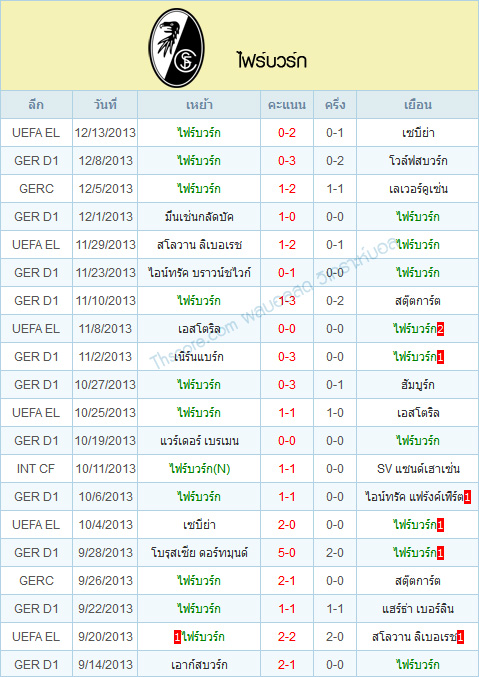This screenshot has height=677, width=479.
Task: Click away team เซบีย่า in the 12/13/2013 row
Action: pyautogui.click(x=418, y=133)
